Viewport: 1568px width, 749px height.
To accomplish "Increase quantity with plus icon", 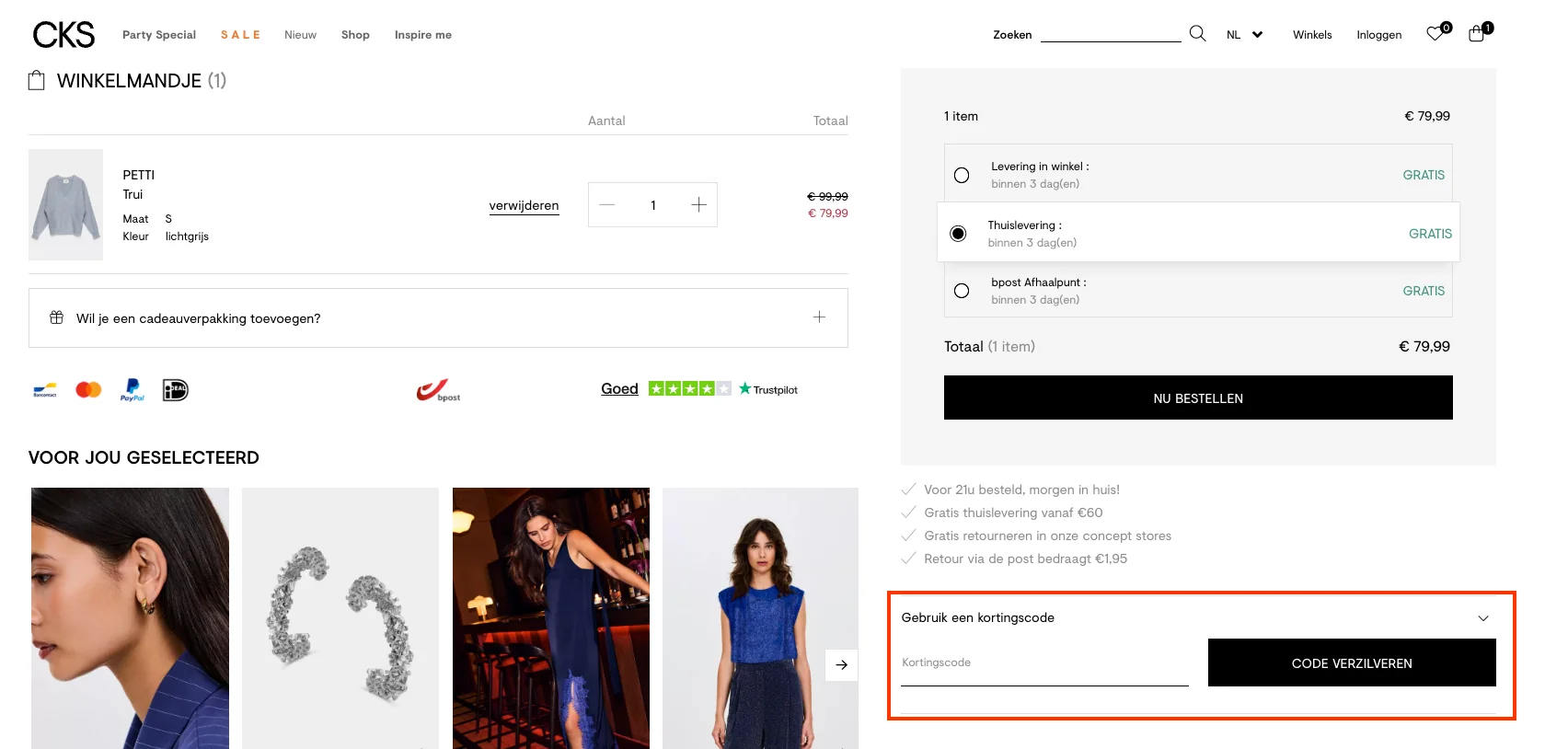I will [698, 205].
